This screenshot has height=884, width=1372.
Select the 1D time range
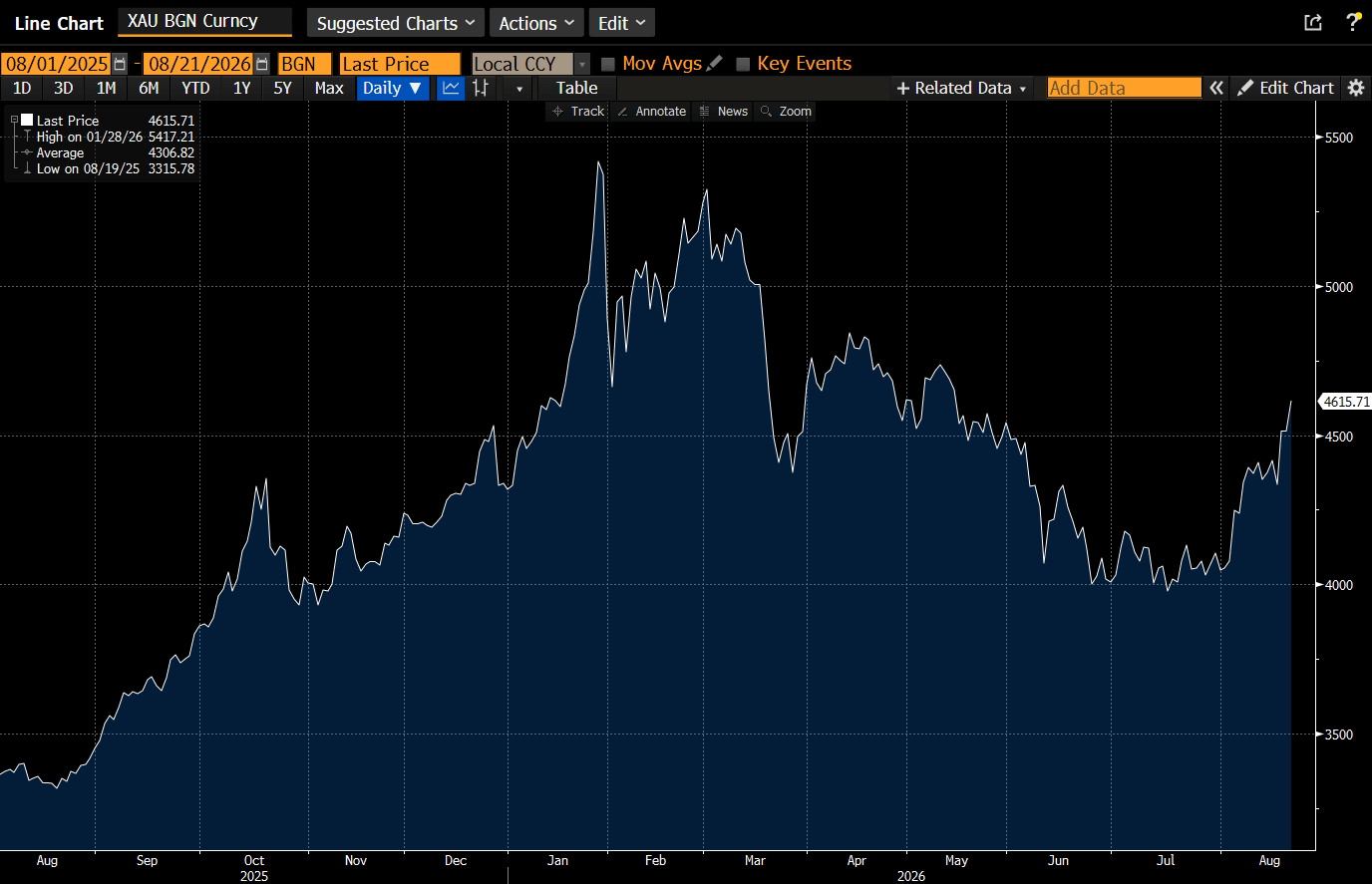22,88
